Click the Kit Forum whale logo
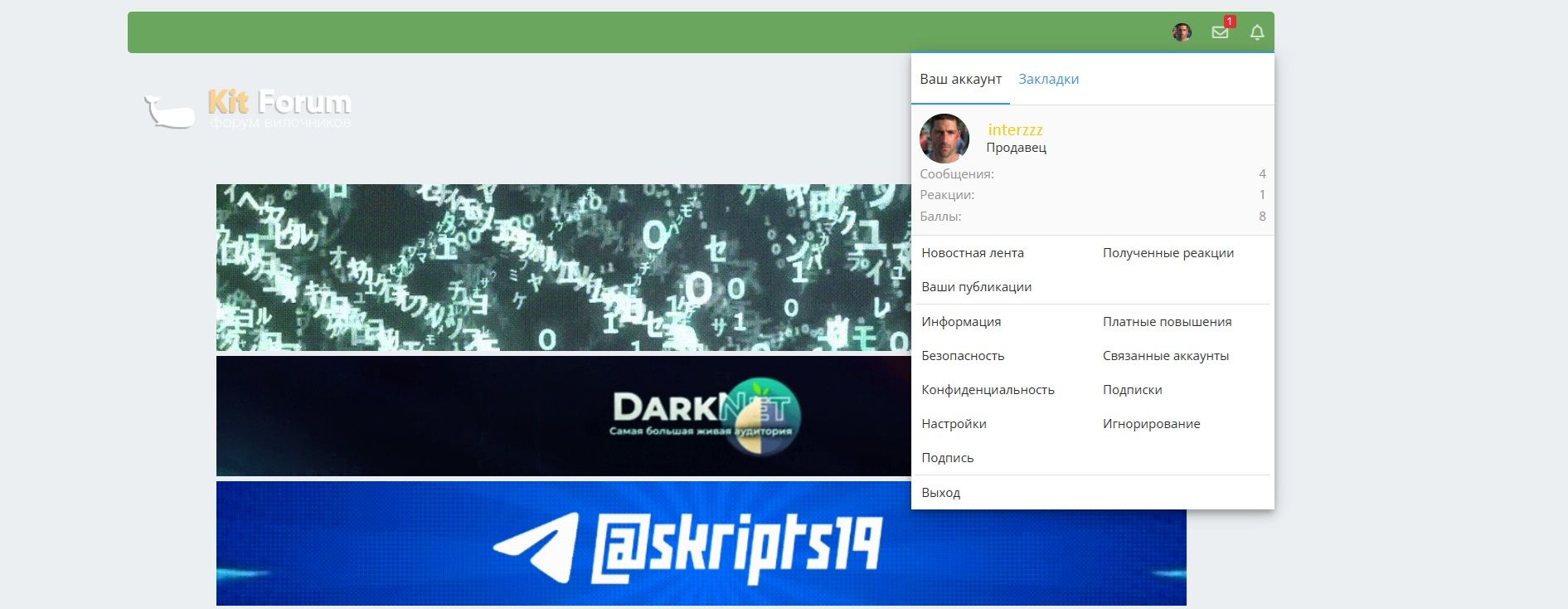 click(247, 110)
